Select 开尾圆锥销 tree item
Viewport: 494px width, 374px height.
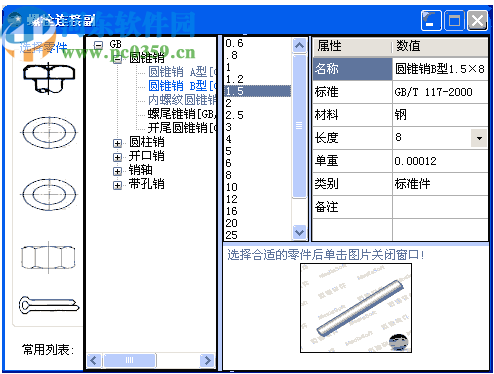coord(182,128)
